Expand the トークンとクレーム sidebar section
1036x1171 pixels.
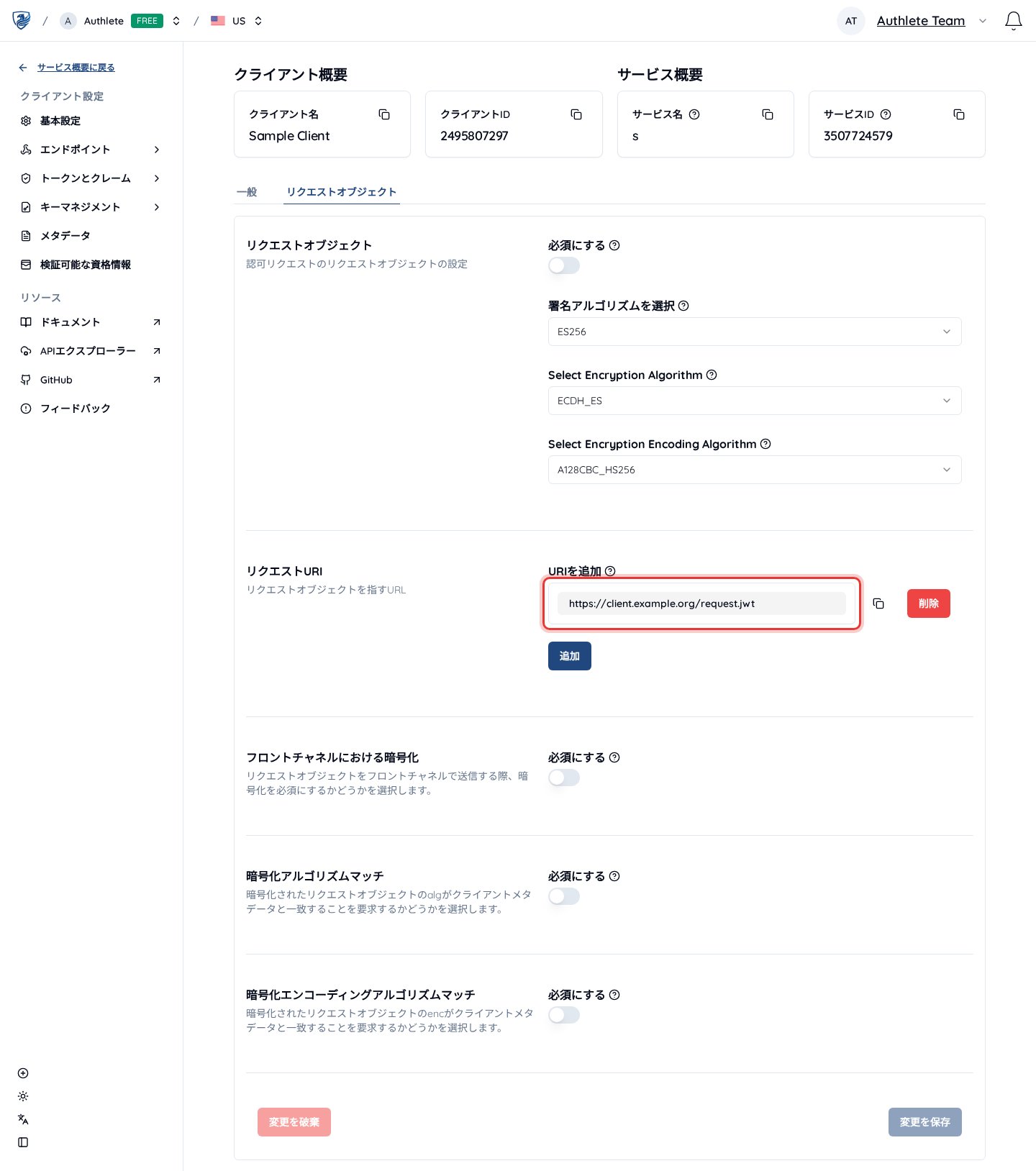[91, 178]
